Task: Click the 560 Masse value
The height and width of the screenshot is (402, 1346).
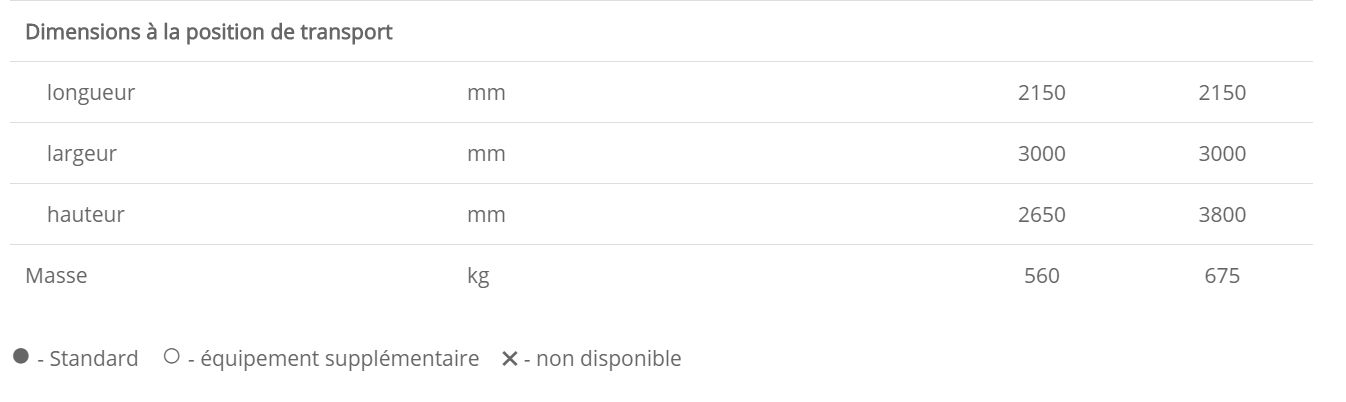Action: (x=1041, y=276)
